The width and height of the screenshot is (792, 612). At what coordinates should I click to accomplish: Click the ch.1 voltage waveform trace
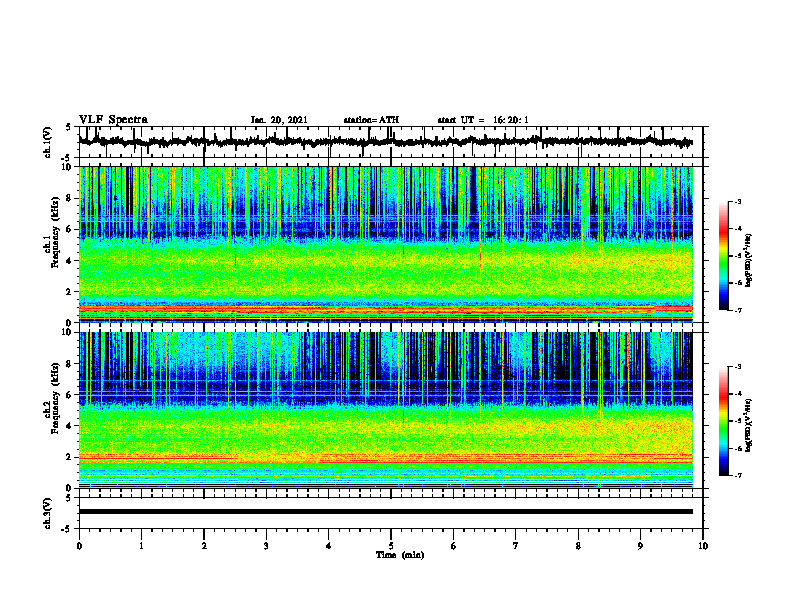click(385, 142)
